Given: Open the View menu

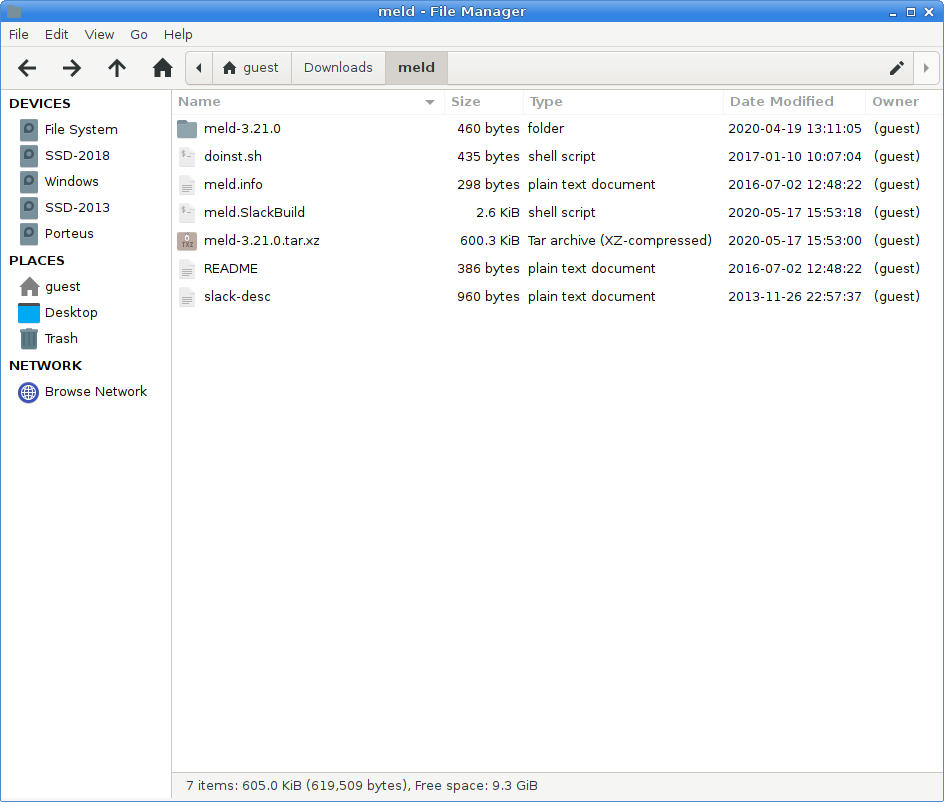Looking at the screenshot, I should pos(99,34).
